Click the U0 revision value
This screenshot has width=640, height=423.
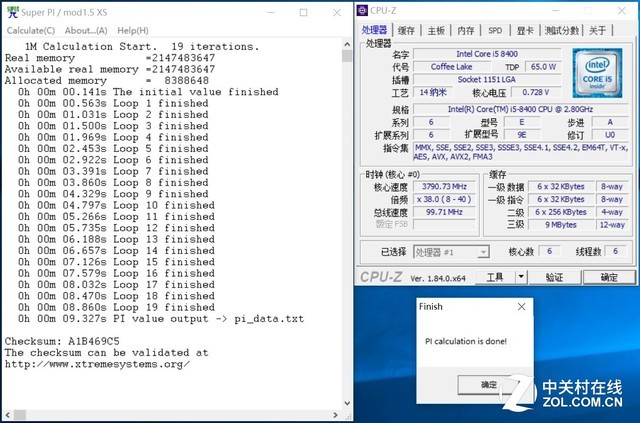click(x=610, y=135)
